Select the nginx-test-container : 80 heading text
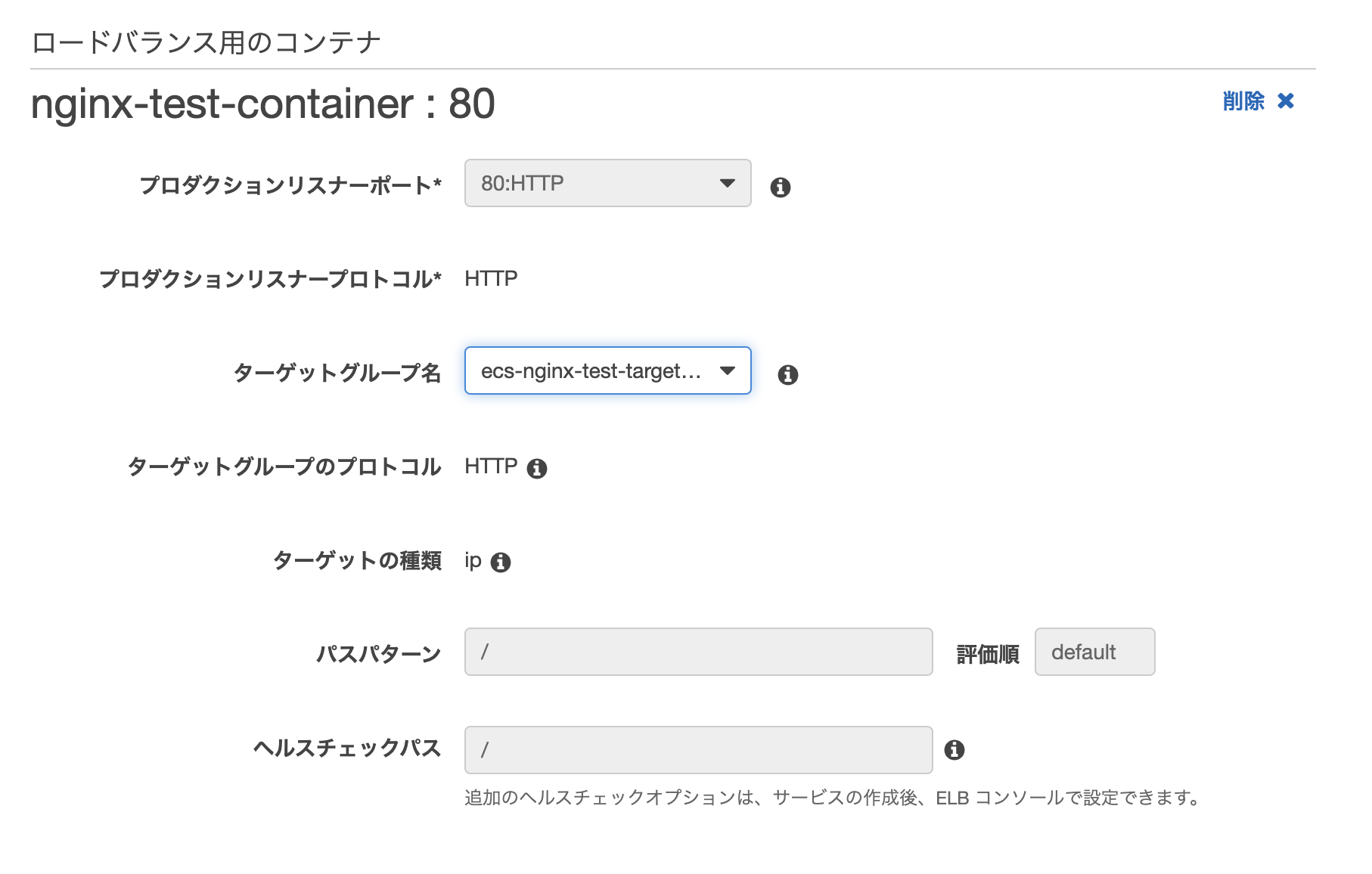This screenshot has height=874, width=1372. pos(263,104)
